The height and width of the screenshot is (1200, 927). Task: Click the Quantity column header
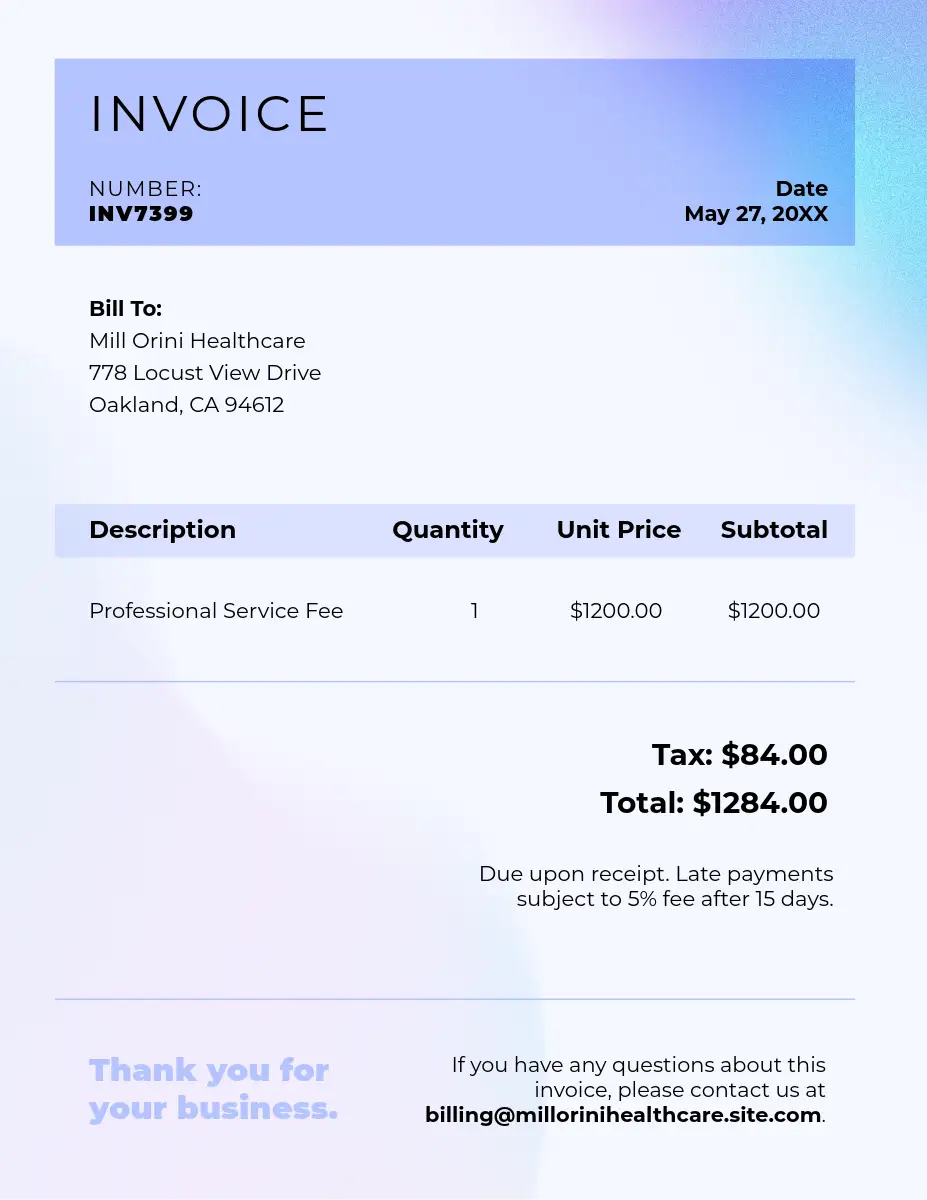point(447,530)
